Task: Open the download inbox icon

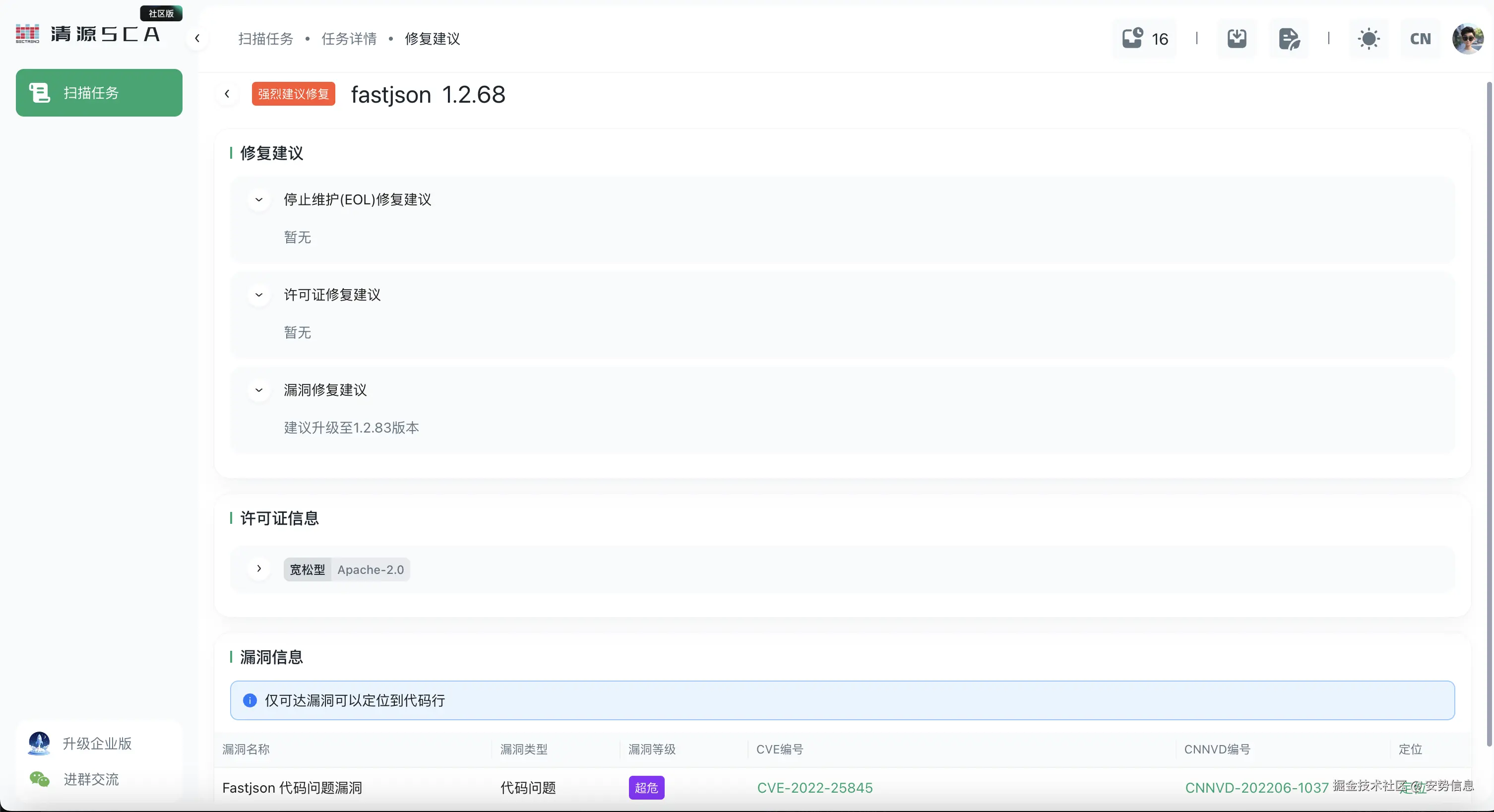Action: [1237, 38]
